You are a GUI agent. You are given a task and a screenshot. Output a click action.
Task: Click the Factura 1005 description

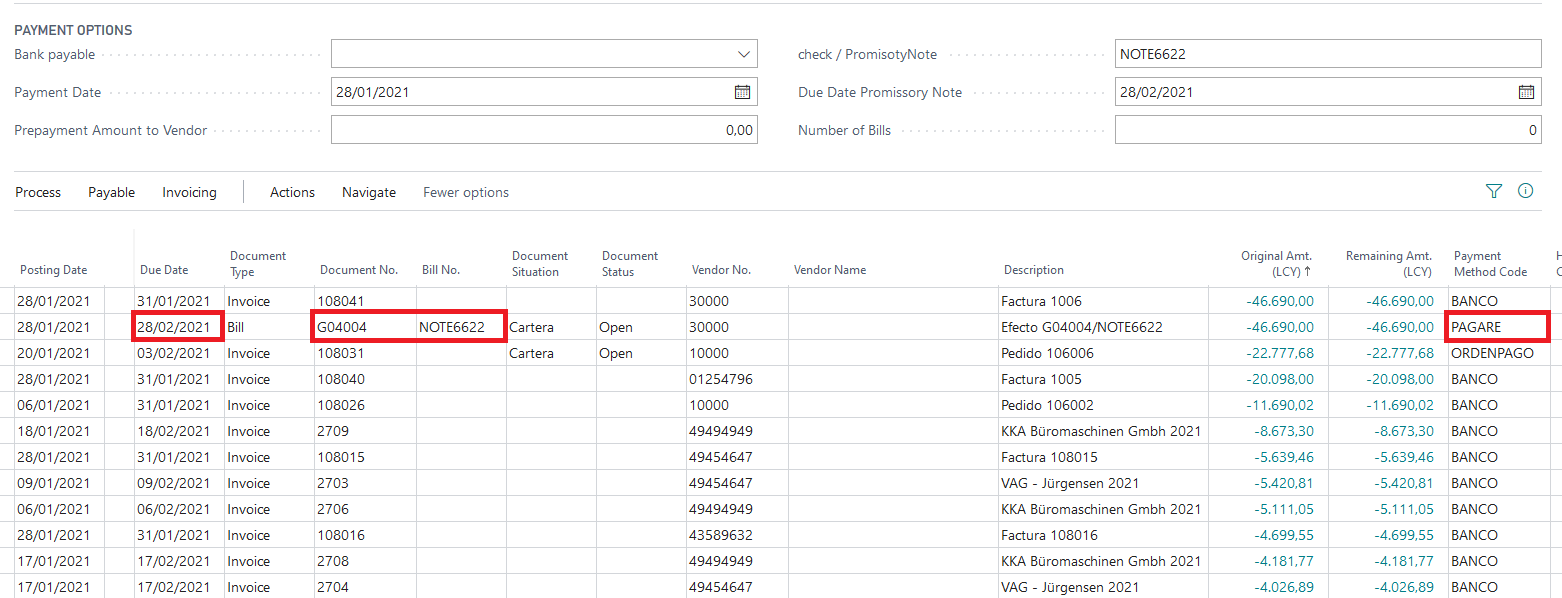coord(1041,379)
